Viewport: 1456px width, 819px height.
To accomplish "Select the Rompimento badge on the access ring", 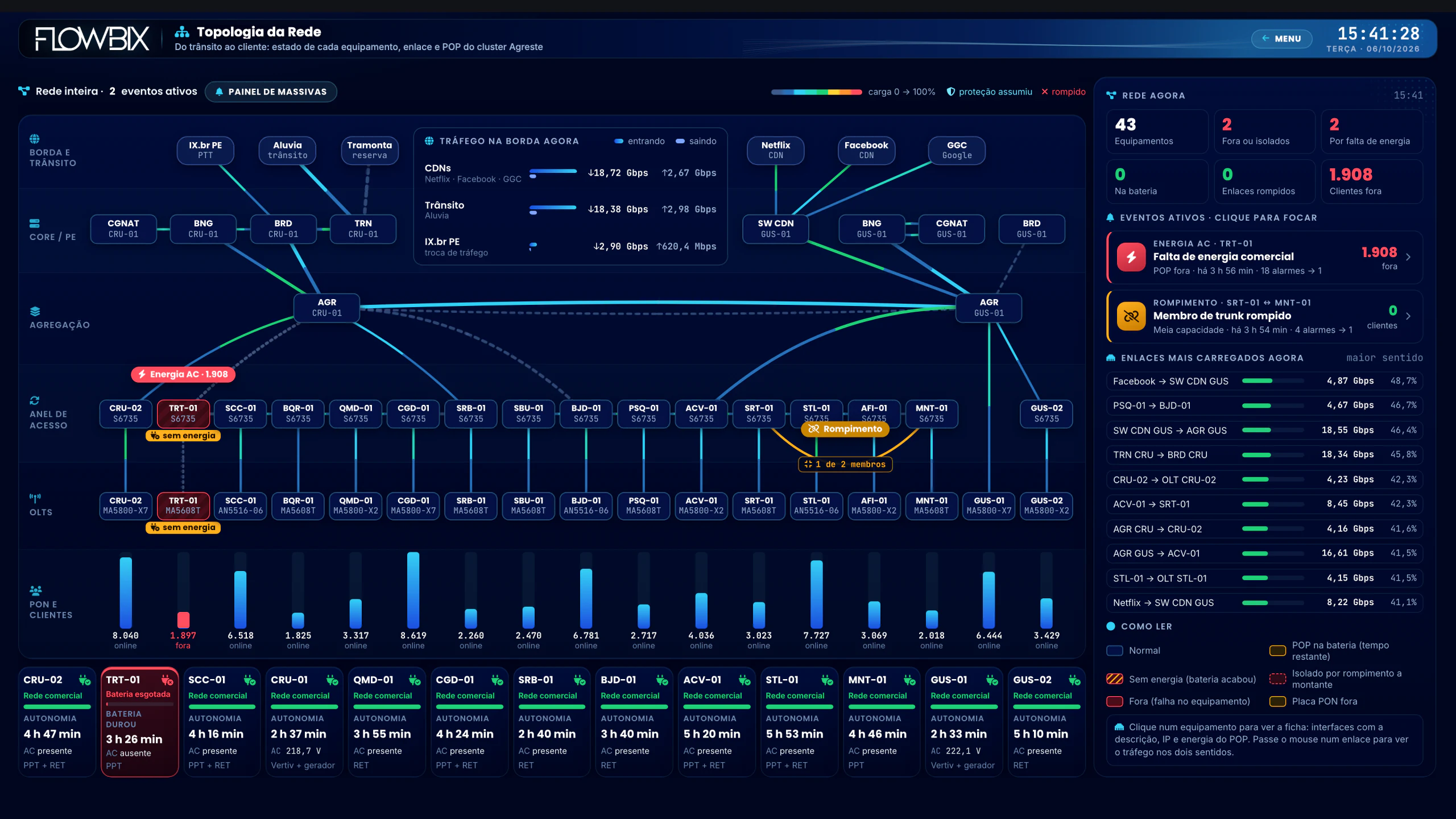I will point(845,429).
